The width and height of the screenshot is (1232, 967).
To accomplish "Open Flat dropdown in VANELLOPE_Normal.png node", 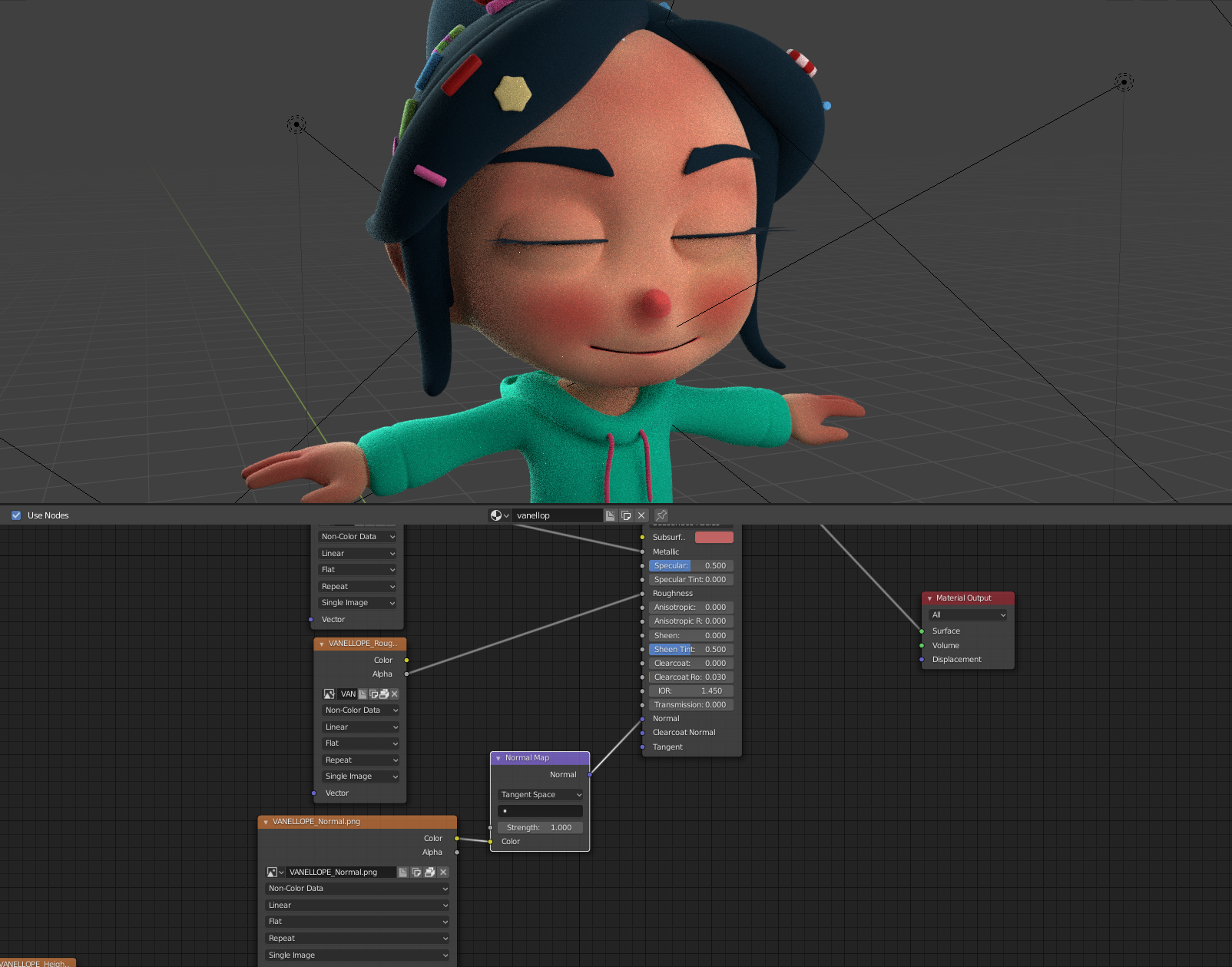I will (x=357, y=922).
